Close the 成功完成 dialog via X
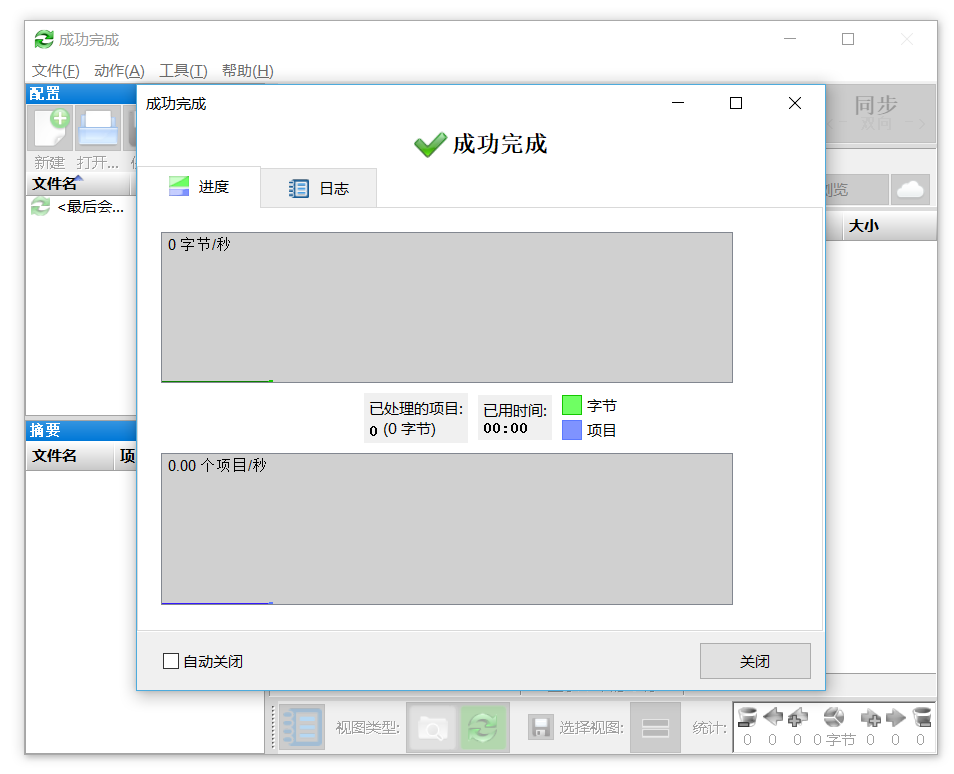Image resolution: width=954 pixels, height=774 pixels. tap(795, 103)
